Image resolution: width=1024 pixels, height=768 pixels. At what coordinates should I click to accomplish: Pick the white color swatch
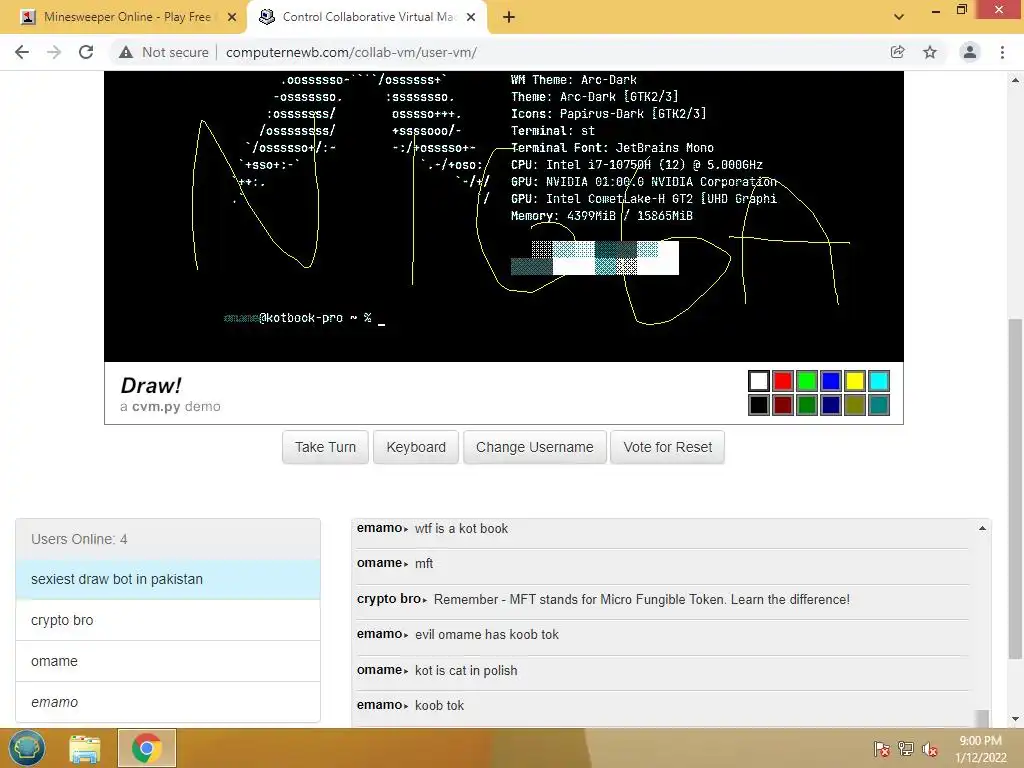click(759, 381)
